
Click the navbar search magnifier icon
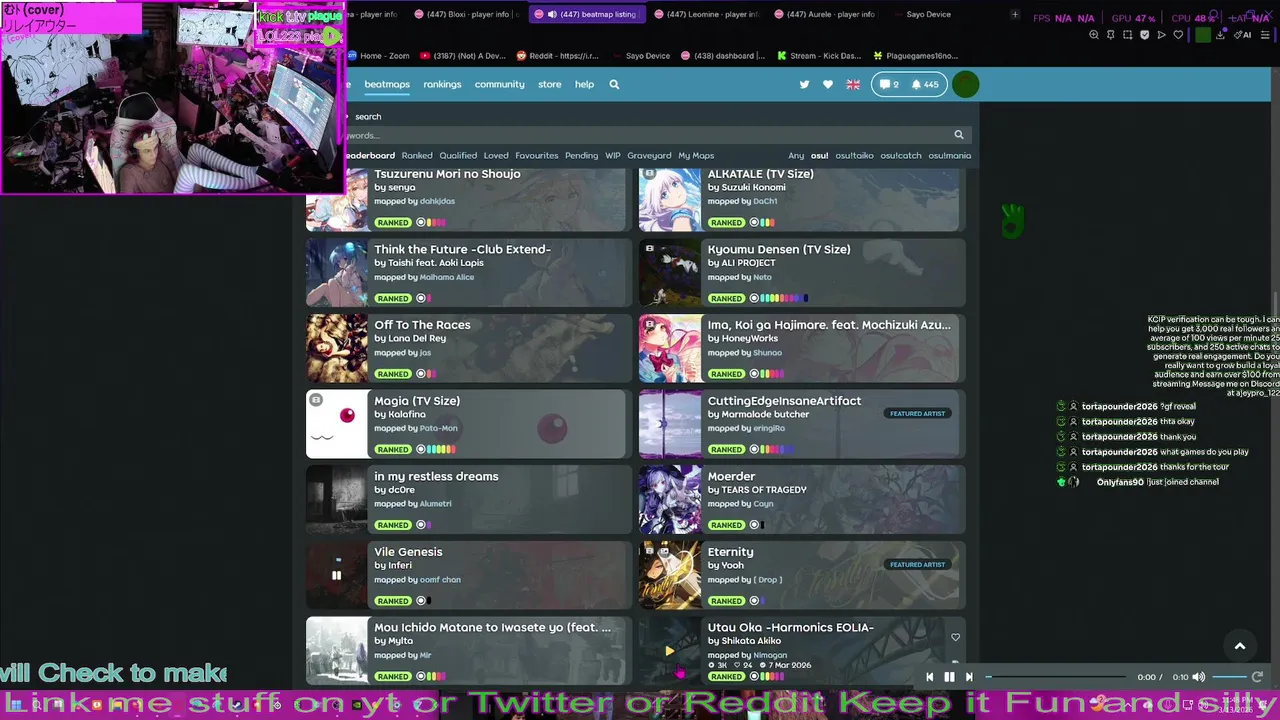point(614,85)
